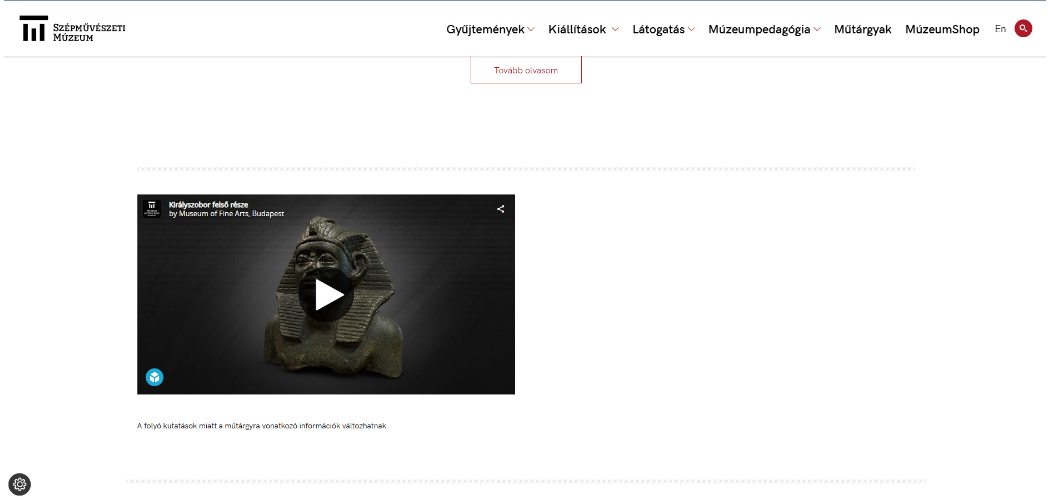Expand the chevron next to Kiállítások
Screen dimensions: 1050x500
(615, 30)
